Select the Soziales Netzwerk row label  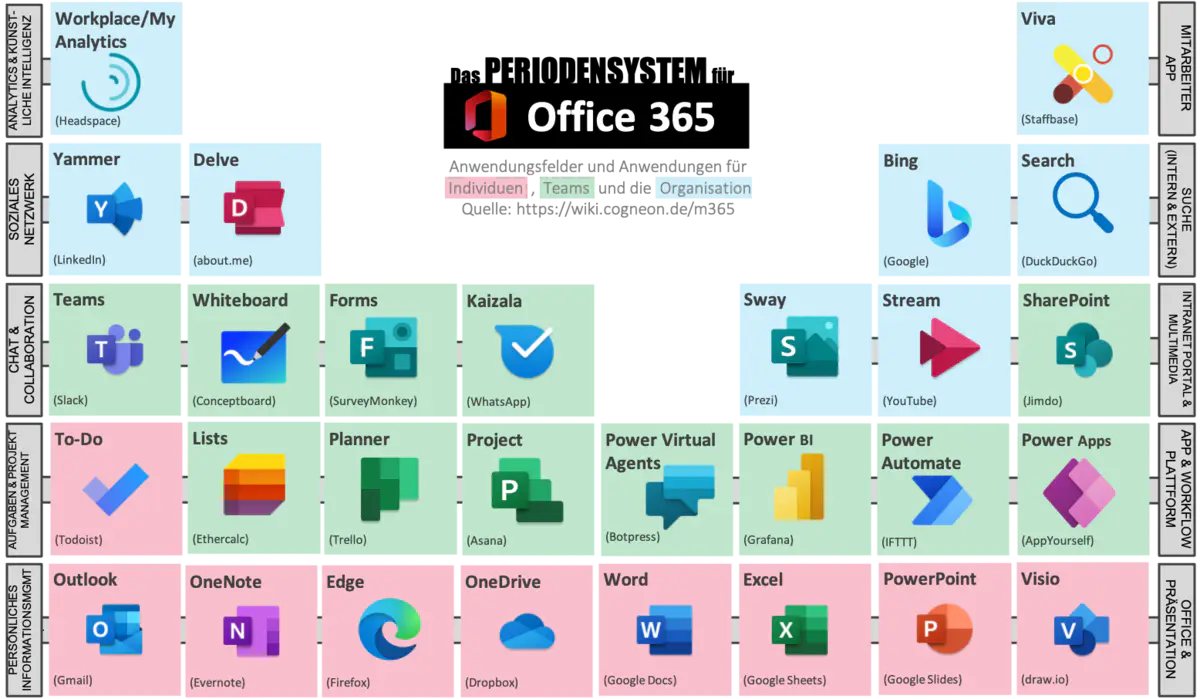22,209
